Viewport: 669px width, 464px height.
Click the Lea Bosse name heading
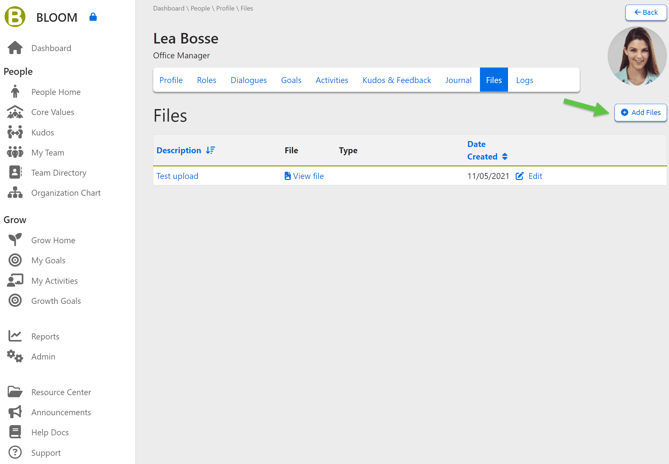click(x=186, y=38)
